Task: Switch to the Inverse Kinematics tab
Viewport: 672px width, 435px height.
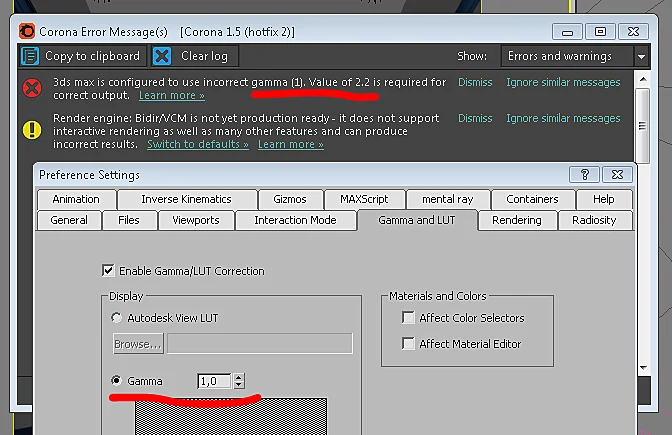Action: [x=186, y=199]
